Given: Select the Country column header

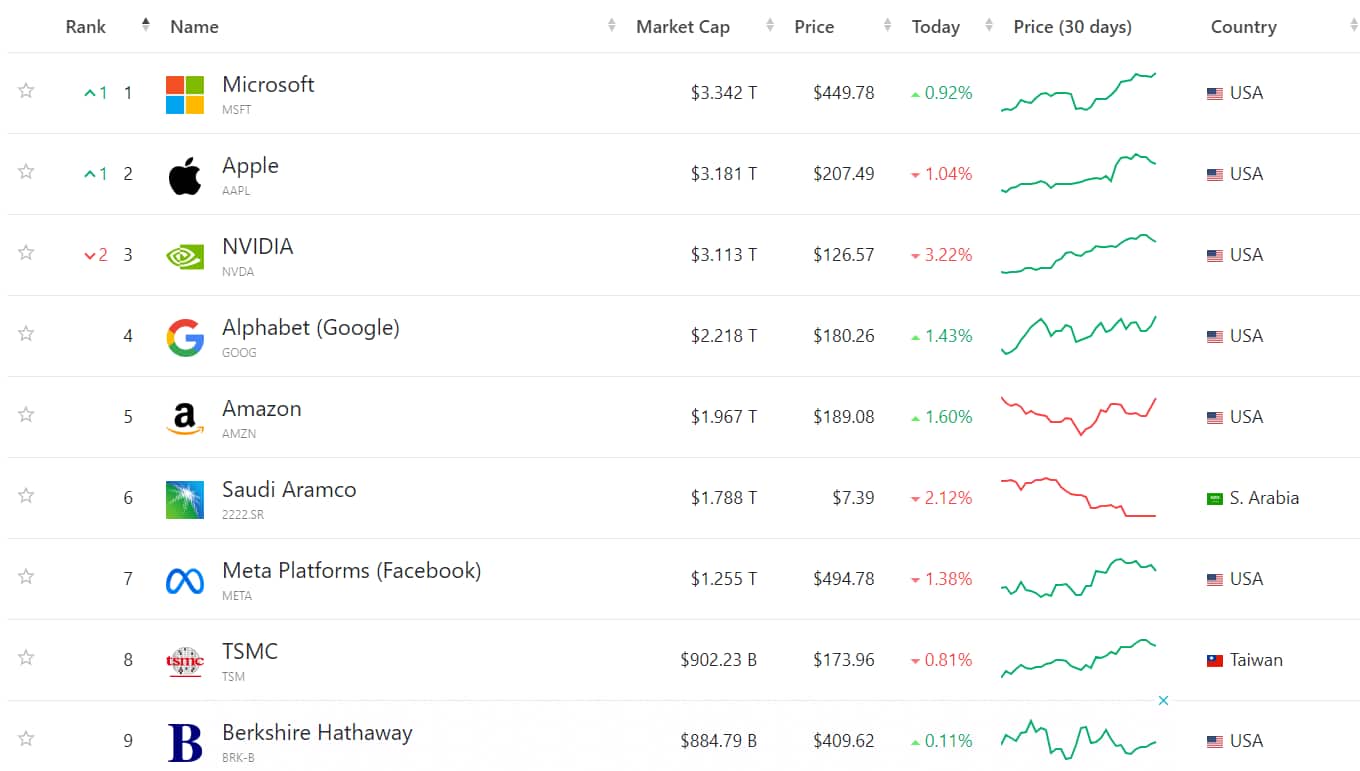Looking at the screenshot, I should tap(1243, 27).
